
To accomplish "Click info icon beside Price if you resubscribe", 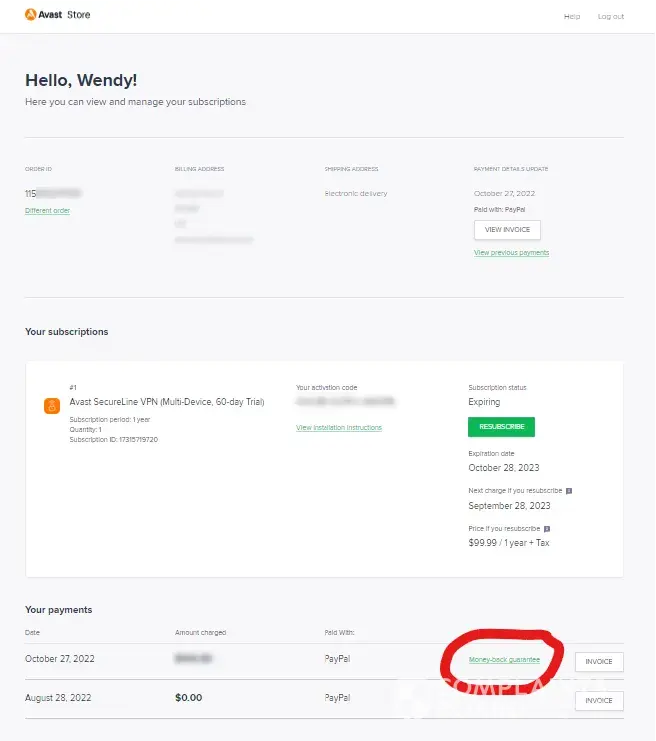I will 547,528.
